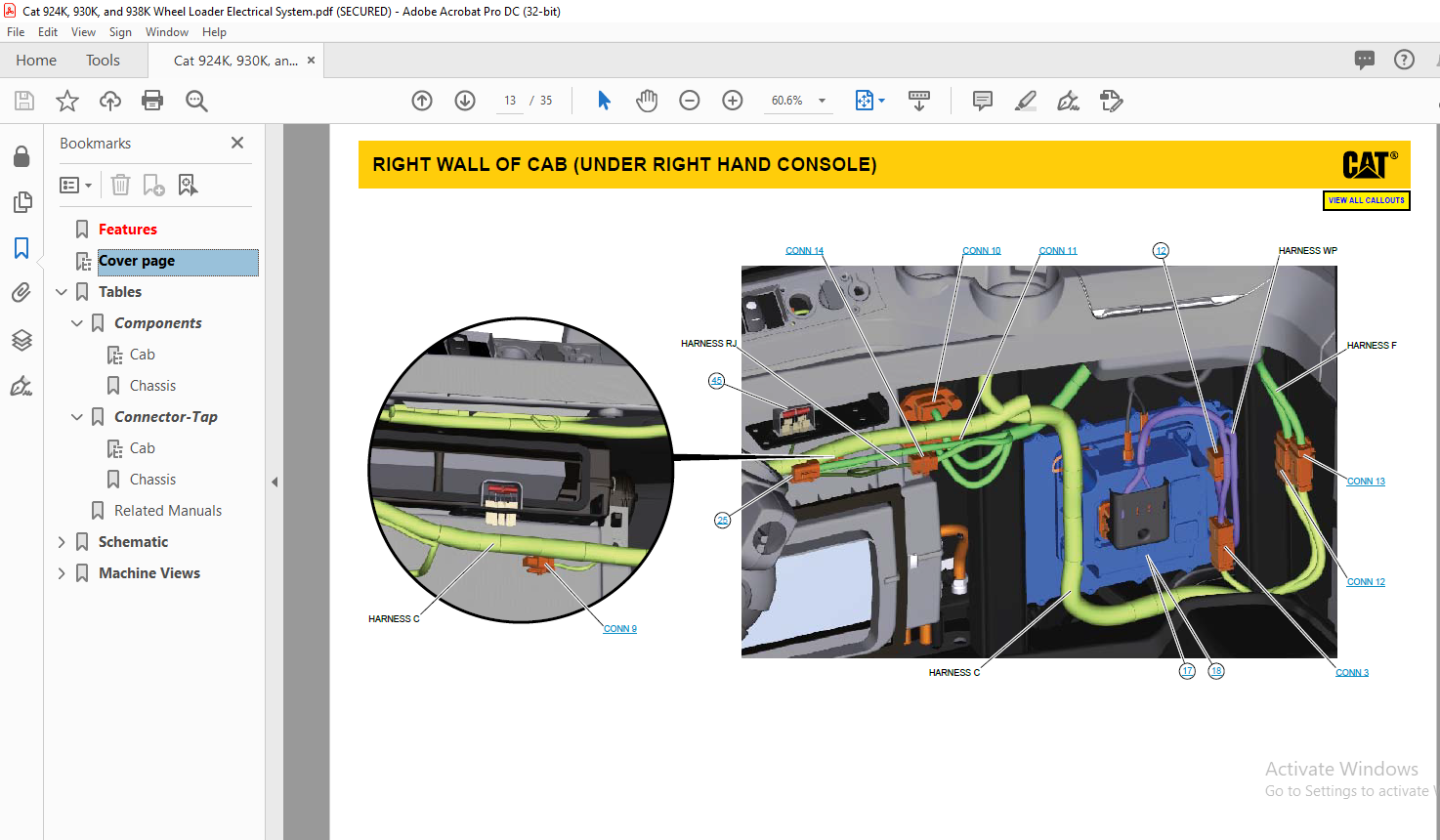Add a new bookmark icon

[x=153, y=185]
